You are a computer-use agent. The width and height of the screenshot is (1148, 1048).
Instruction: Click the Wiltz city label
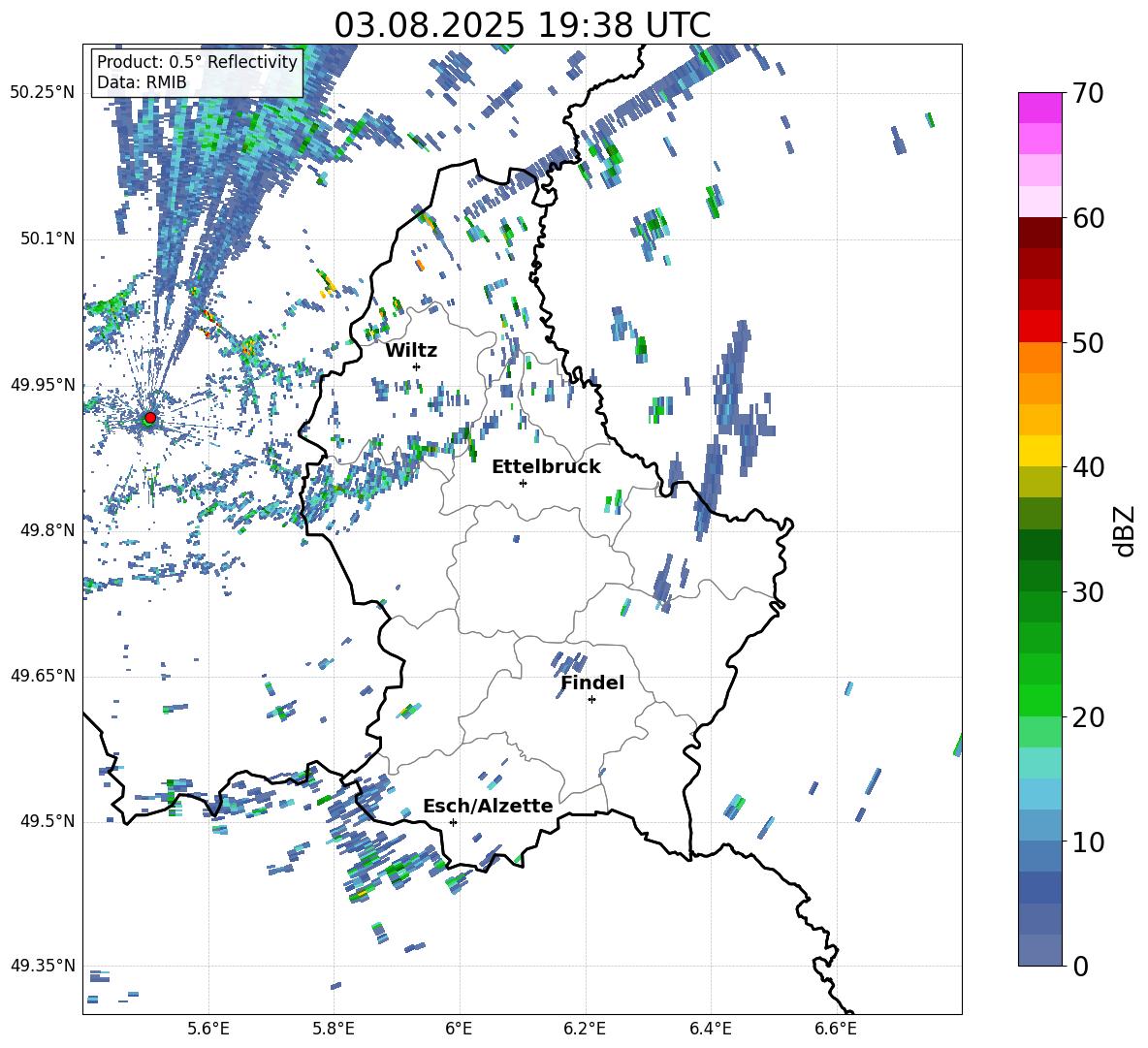click(411, 351)
